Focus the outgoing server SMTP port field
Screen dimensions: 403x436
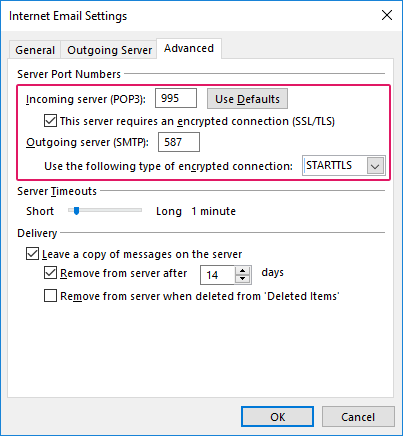coord(179,142)
